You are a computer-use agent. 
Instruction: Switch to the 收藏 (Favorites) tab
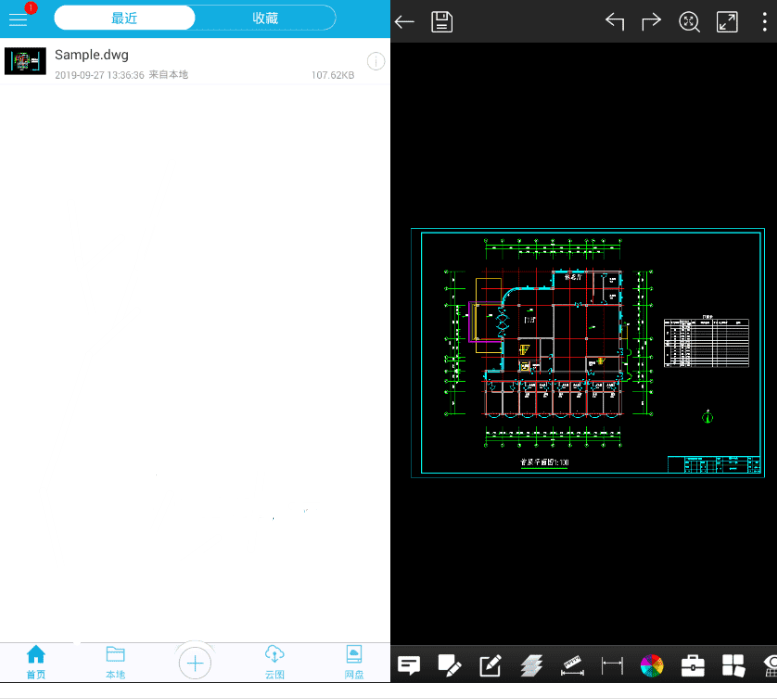(x=265, y=18)
